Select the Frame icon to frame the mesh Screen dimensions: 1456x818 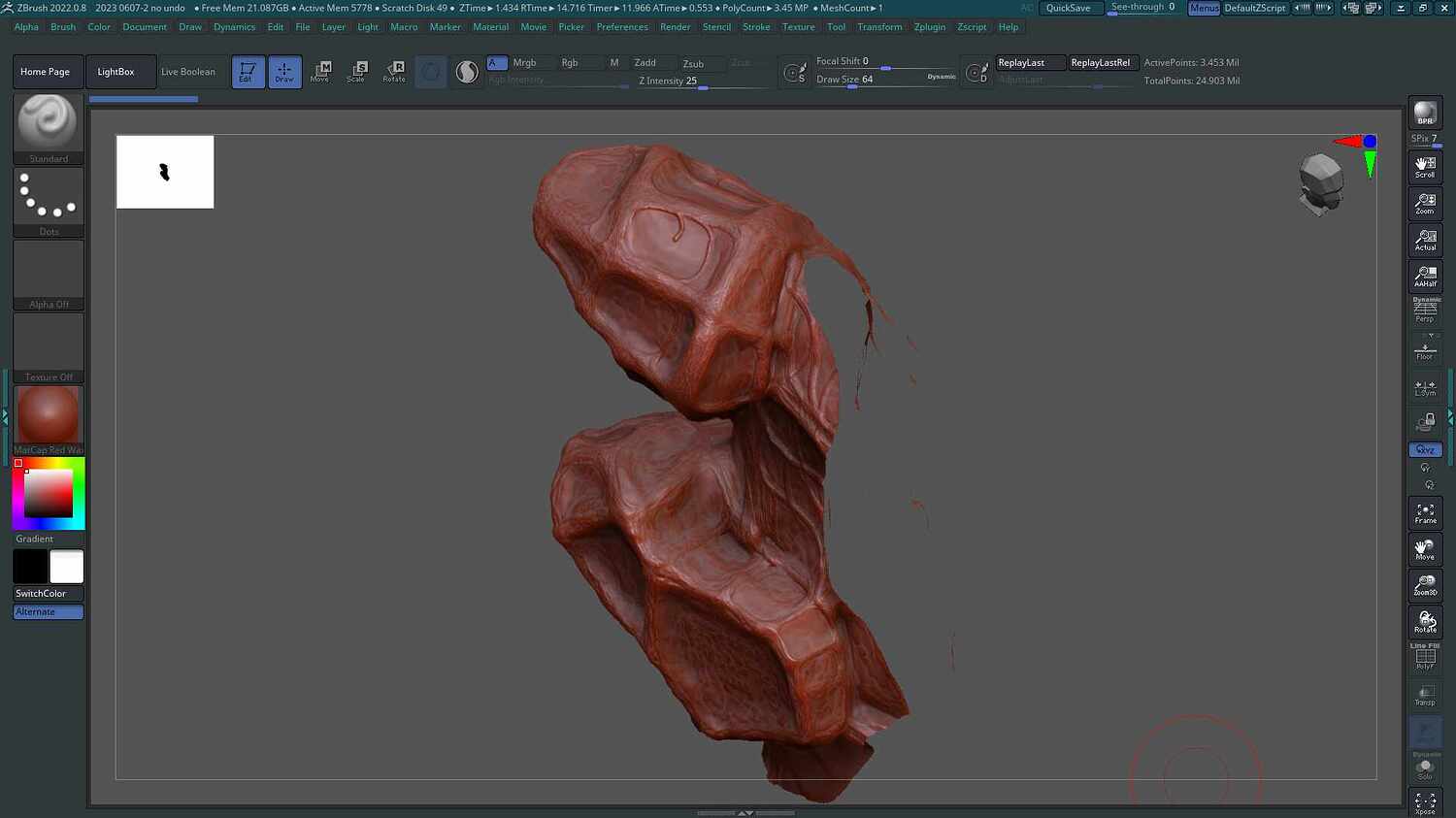[1425, 512]
